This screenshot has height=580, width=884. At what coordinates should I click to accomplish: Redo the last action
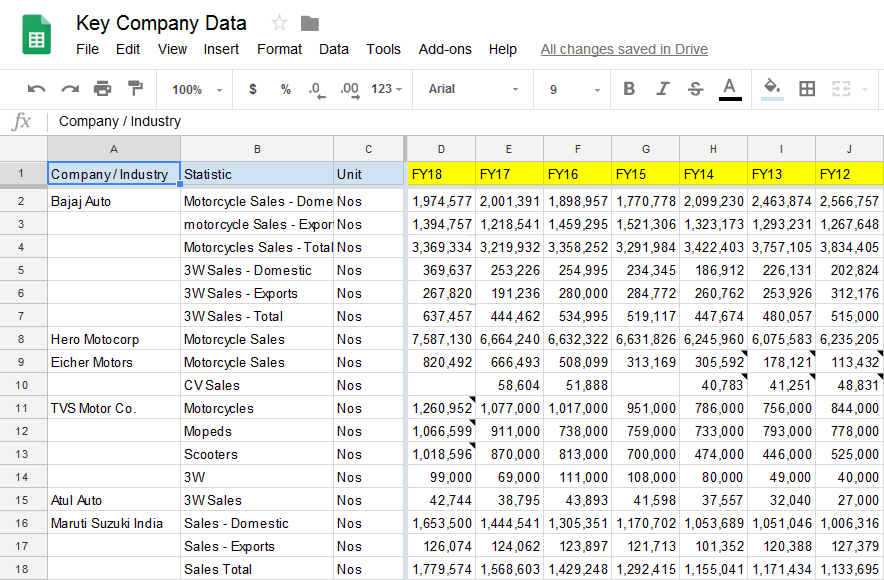point(70,89)
